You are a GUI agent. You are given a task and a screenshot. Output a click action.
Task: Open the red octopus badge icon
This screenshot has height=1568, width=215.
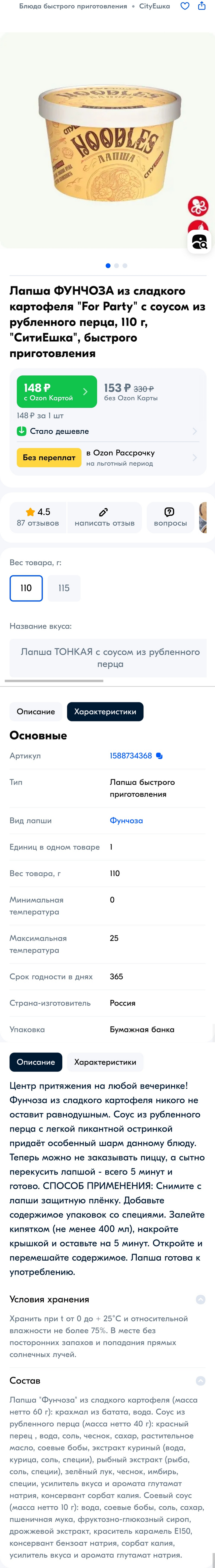tap(198, 206)
